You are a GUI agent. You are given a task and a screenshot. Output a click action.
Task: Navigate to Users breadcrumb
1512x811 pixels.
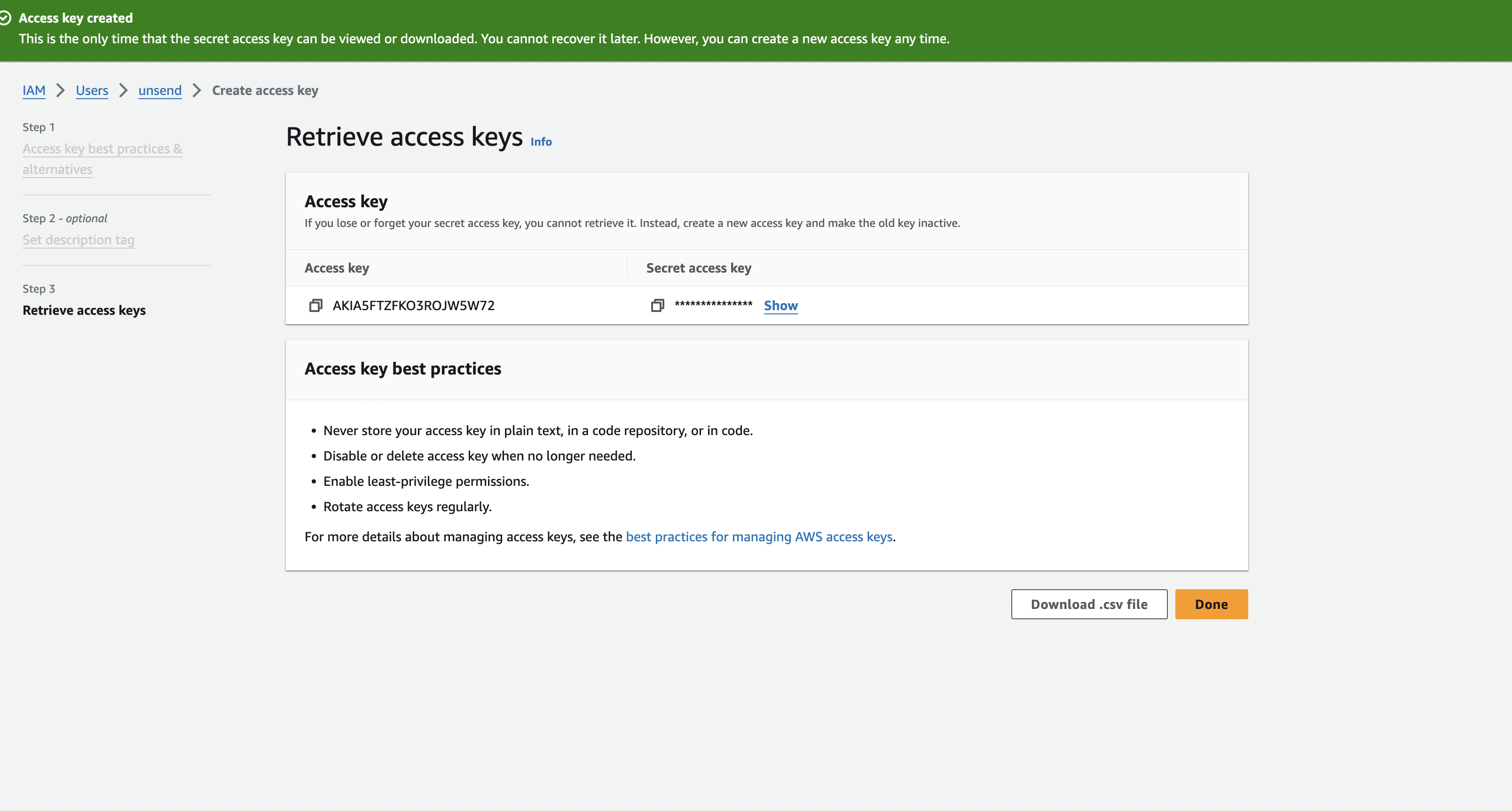click(x=92, y=90)
